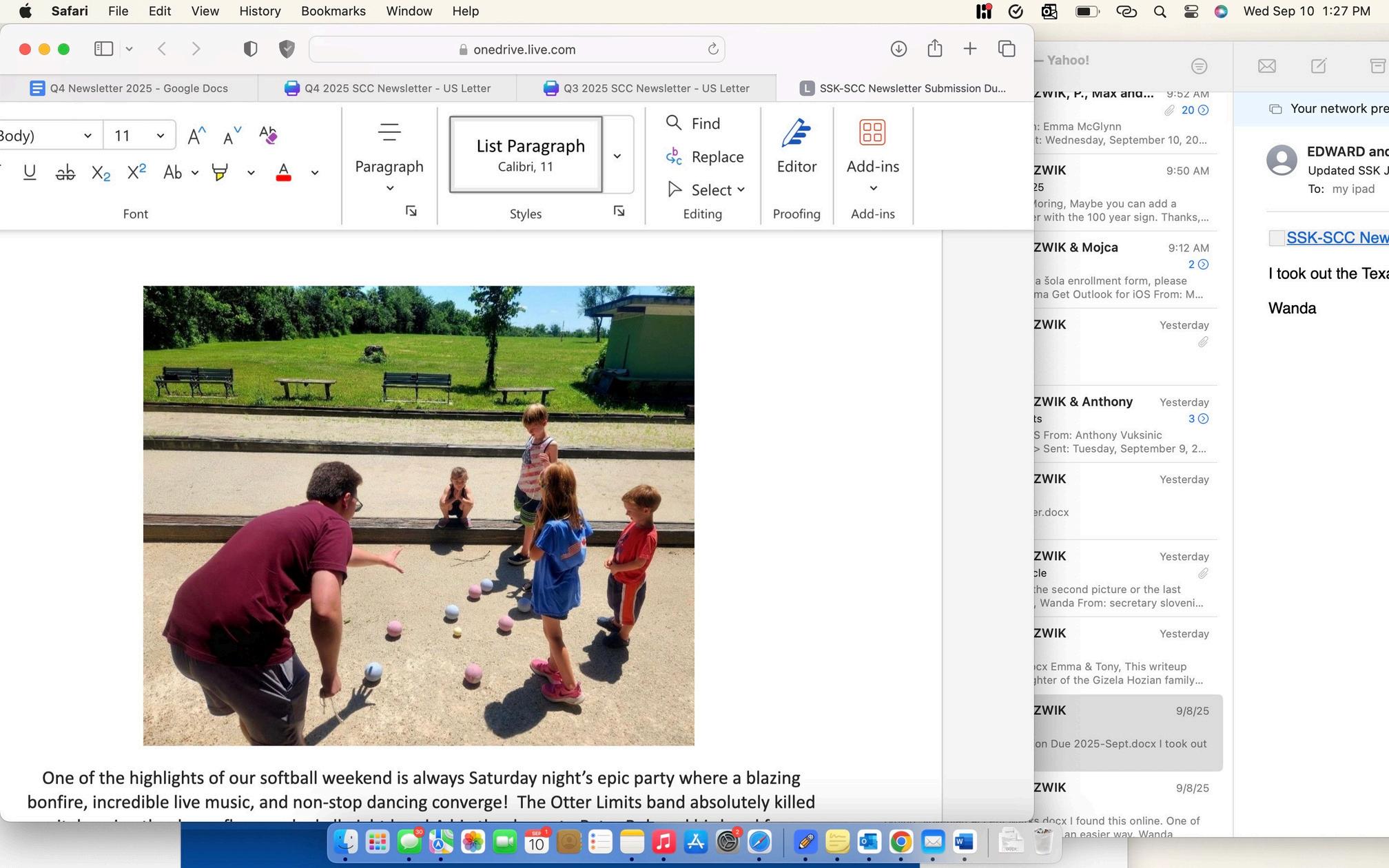Toggle subscript formatting

101,172
